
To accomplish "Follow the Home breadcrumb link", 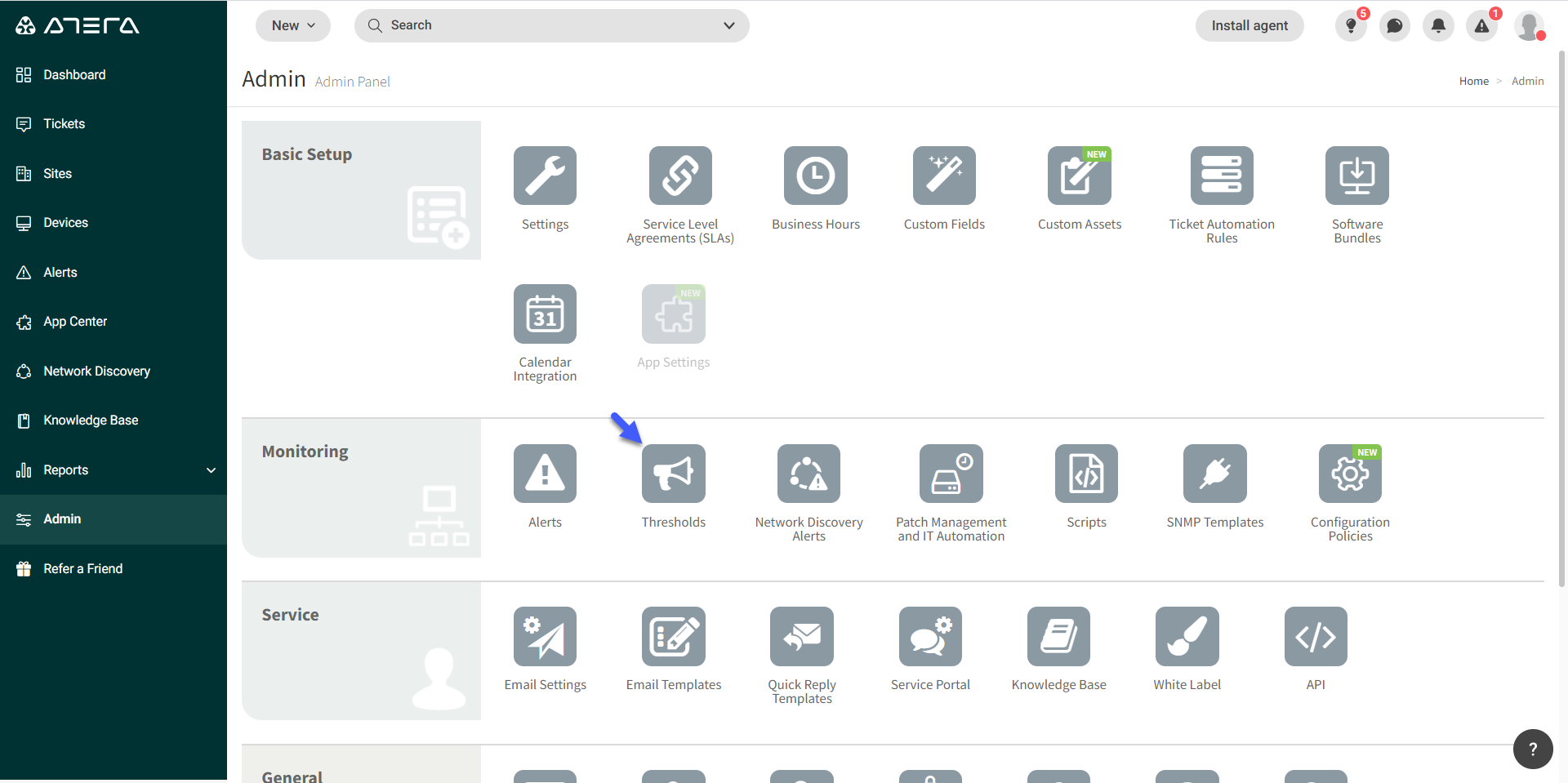I will tap(1474, 81).
